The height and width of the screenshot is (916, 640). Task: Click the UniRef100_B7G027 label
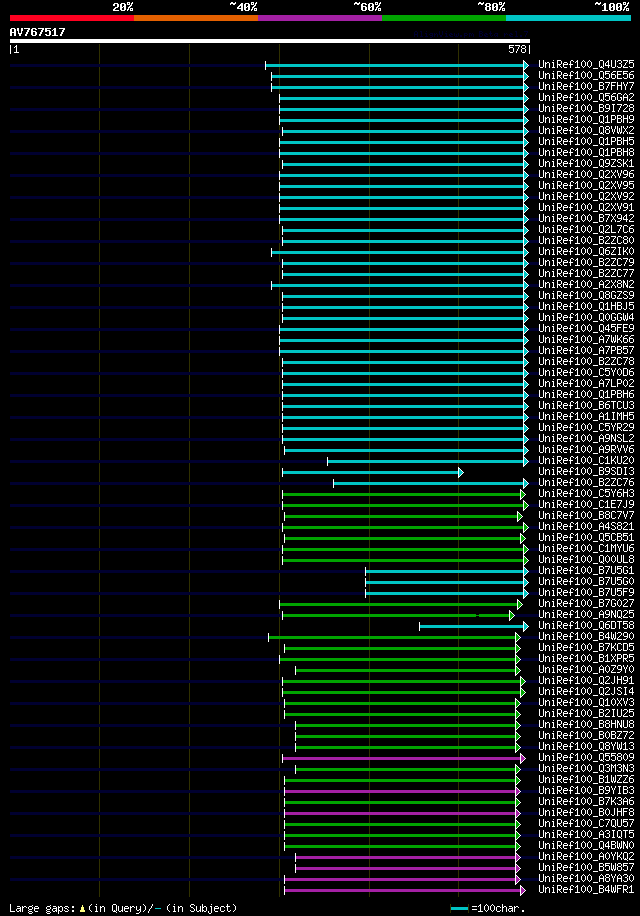(x=586, y=604)
